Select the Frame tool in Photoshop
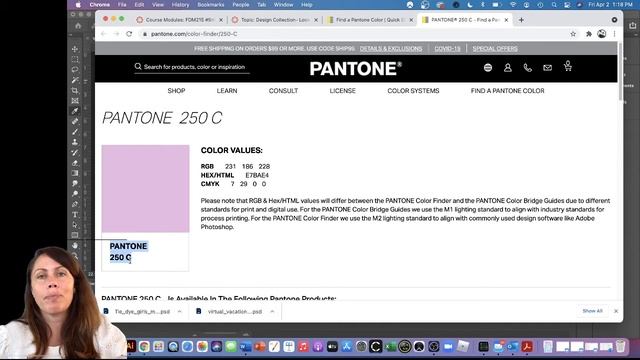Image resolution: width=640 pixels, height=360 pixels. [75, 100]
